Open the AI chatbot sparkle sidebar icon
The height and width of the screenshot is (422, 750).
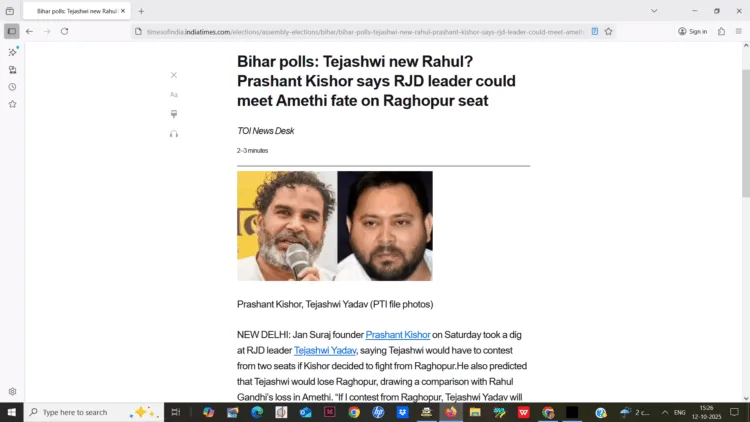(12, 52)
